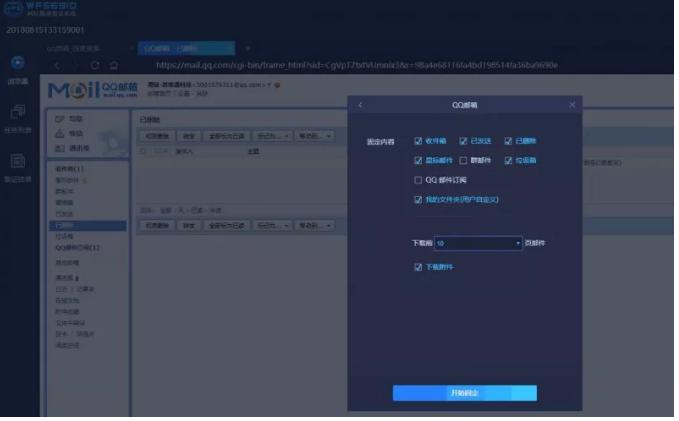
Task: Click the 主题 column header
Action: pos(253,152)
